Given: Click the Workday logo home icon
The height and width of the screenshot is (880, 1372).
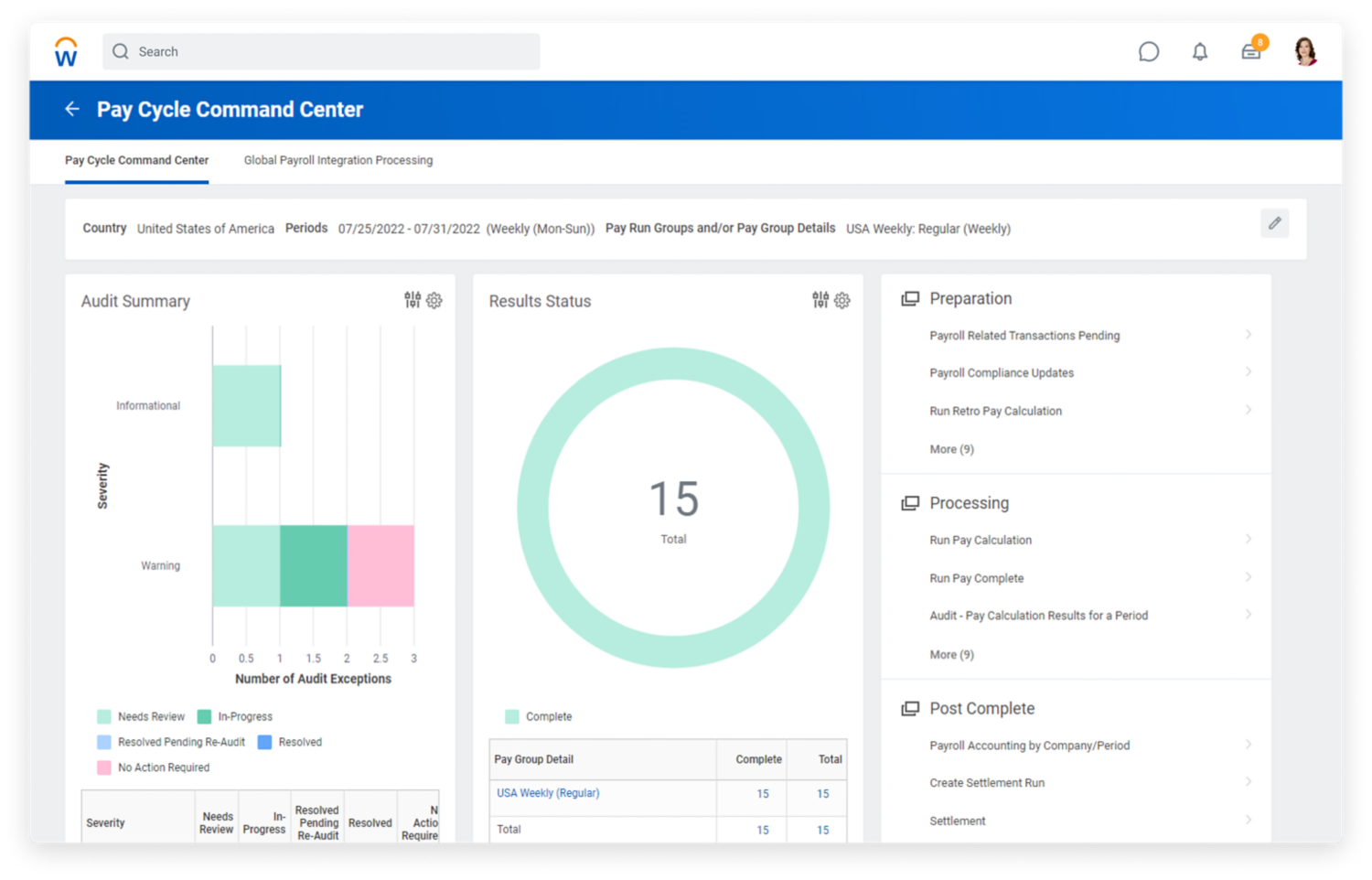Looking at the screenshot, I should 66,52.
